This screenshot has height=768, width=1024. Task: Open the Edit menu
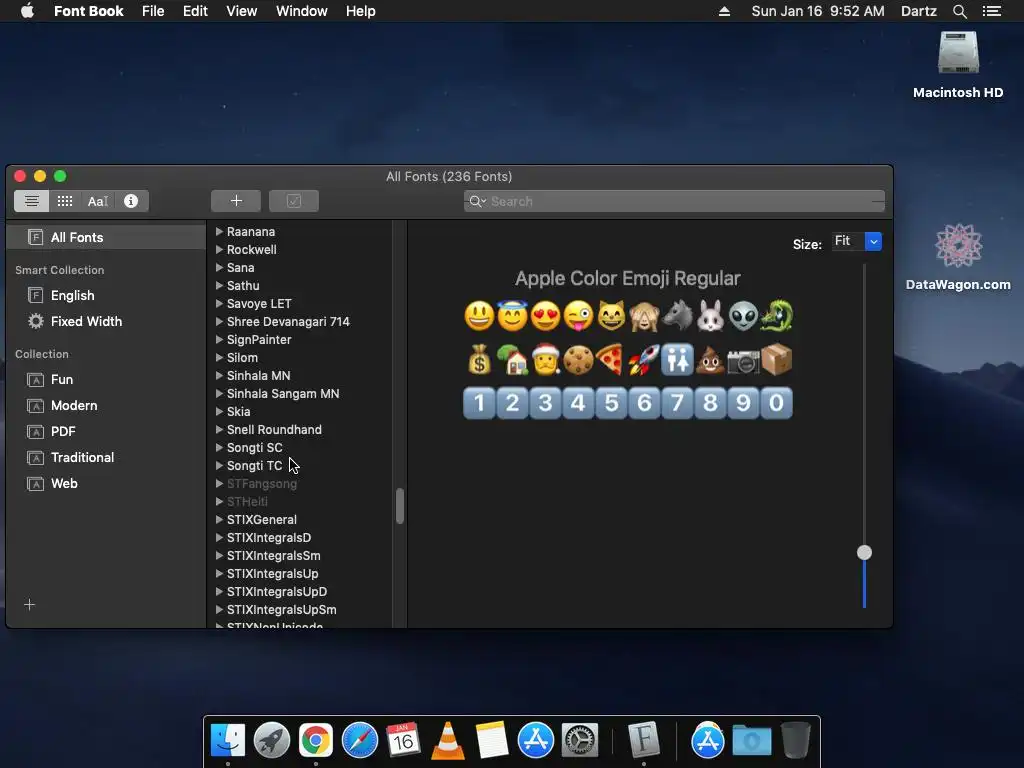(x=195, y=11)
